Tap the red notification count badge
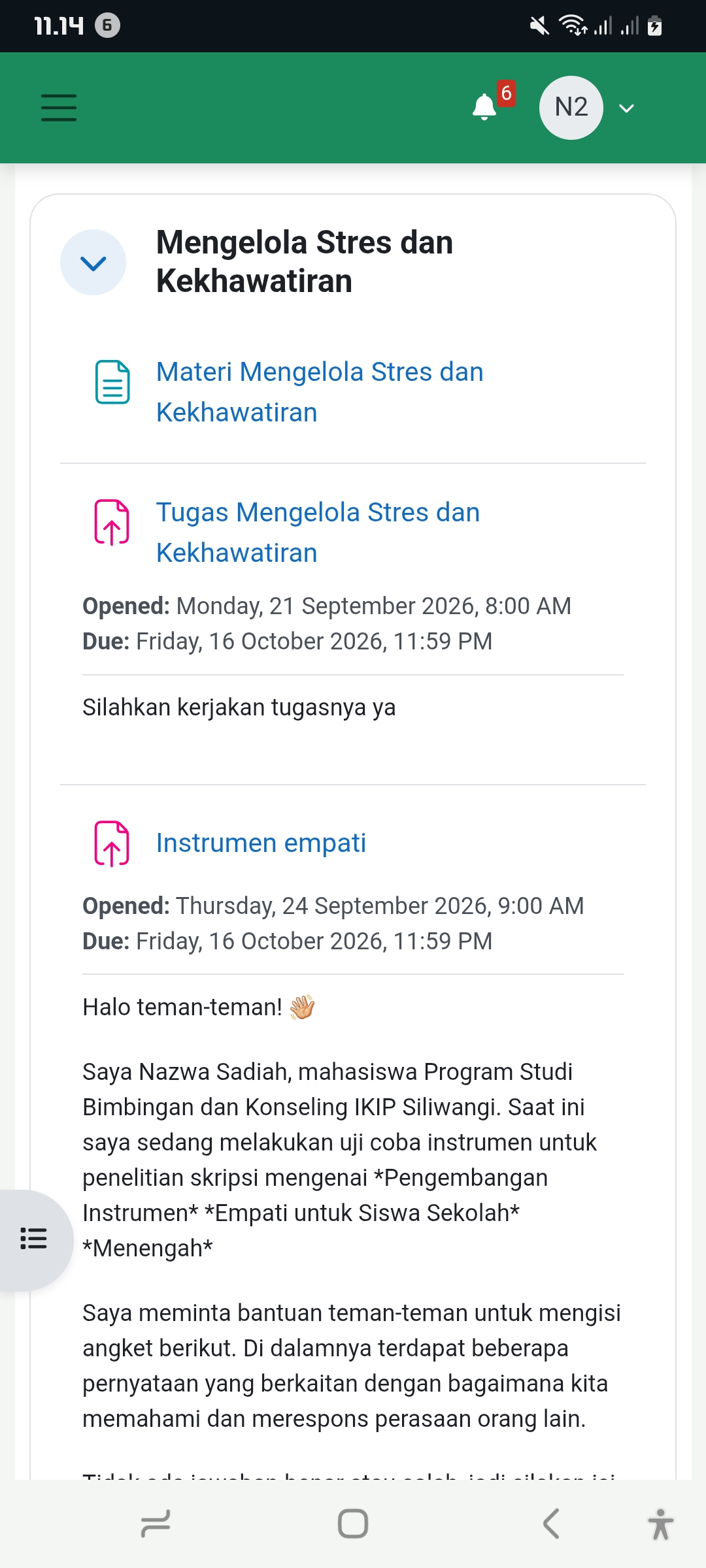The height and width of the screenshot is (1568, 706). coord(506,93)
